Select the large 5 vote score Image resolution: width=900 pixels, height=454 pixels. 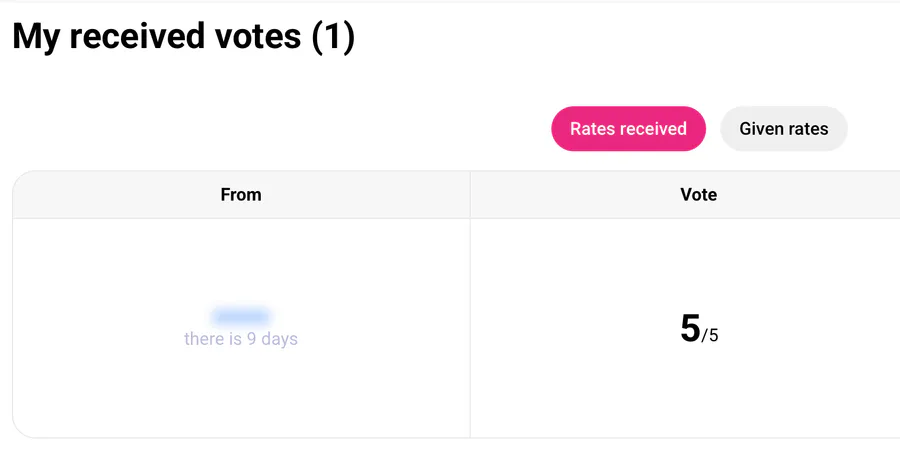tap(690, 328)
